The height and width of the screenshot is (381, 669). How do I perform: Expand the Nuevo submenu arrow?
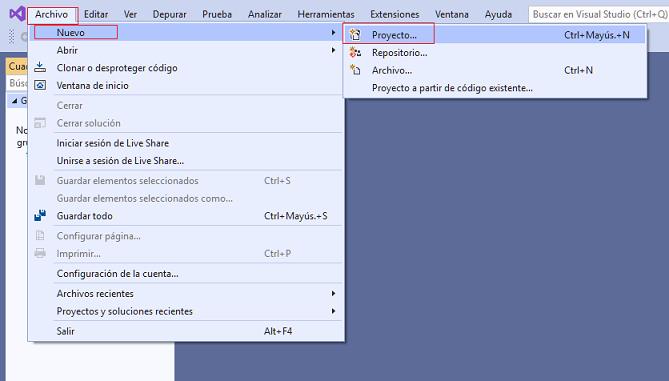click(x=333, y=32)
